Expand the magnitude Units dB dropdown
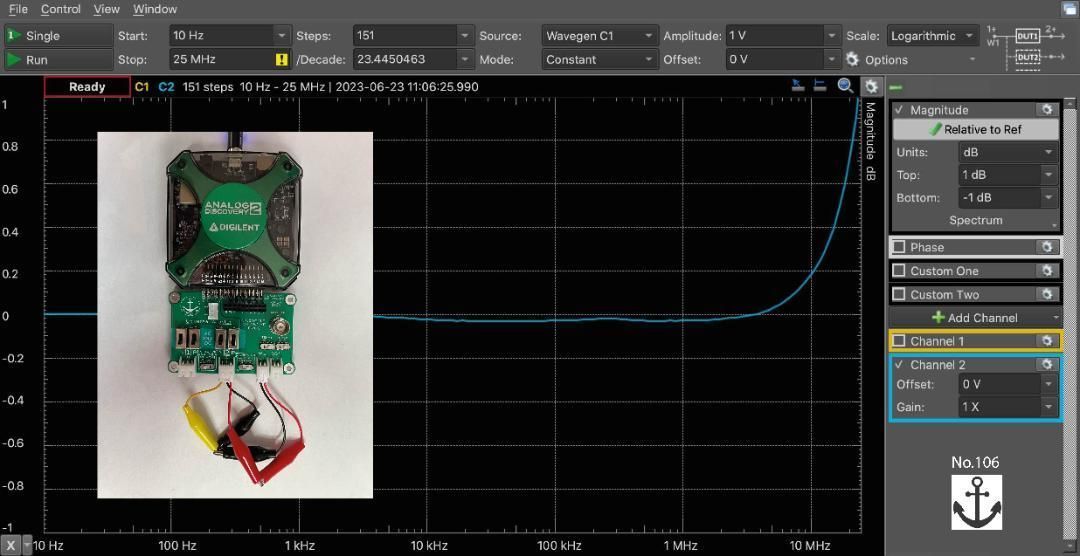 click(x=1007, y=153)
